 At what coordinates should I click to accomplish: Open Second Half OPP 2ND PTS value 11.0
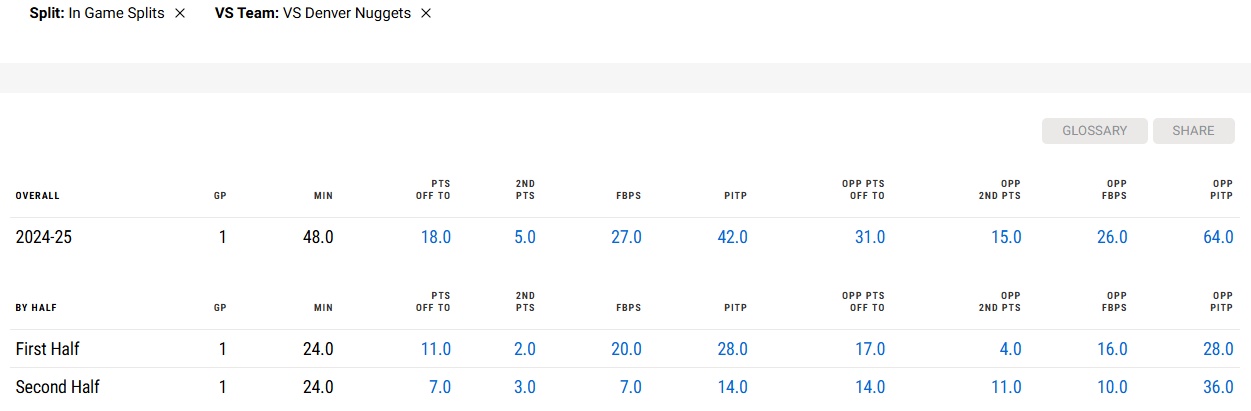click(x=1006, y=387)
